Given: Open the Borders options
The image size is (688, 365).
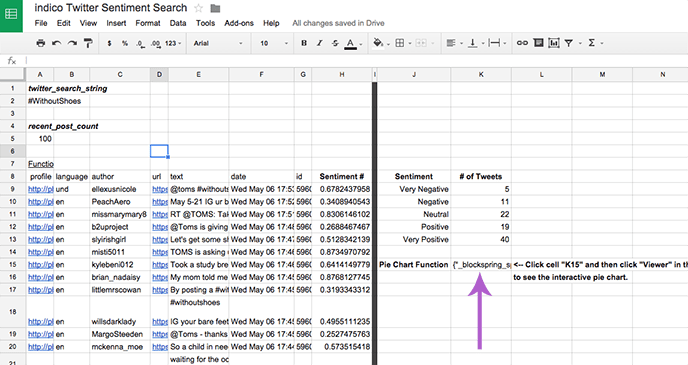Looking at the screenshot, I should pyautogui.click(x=400, y=43).
